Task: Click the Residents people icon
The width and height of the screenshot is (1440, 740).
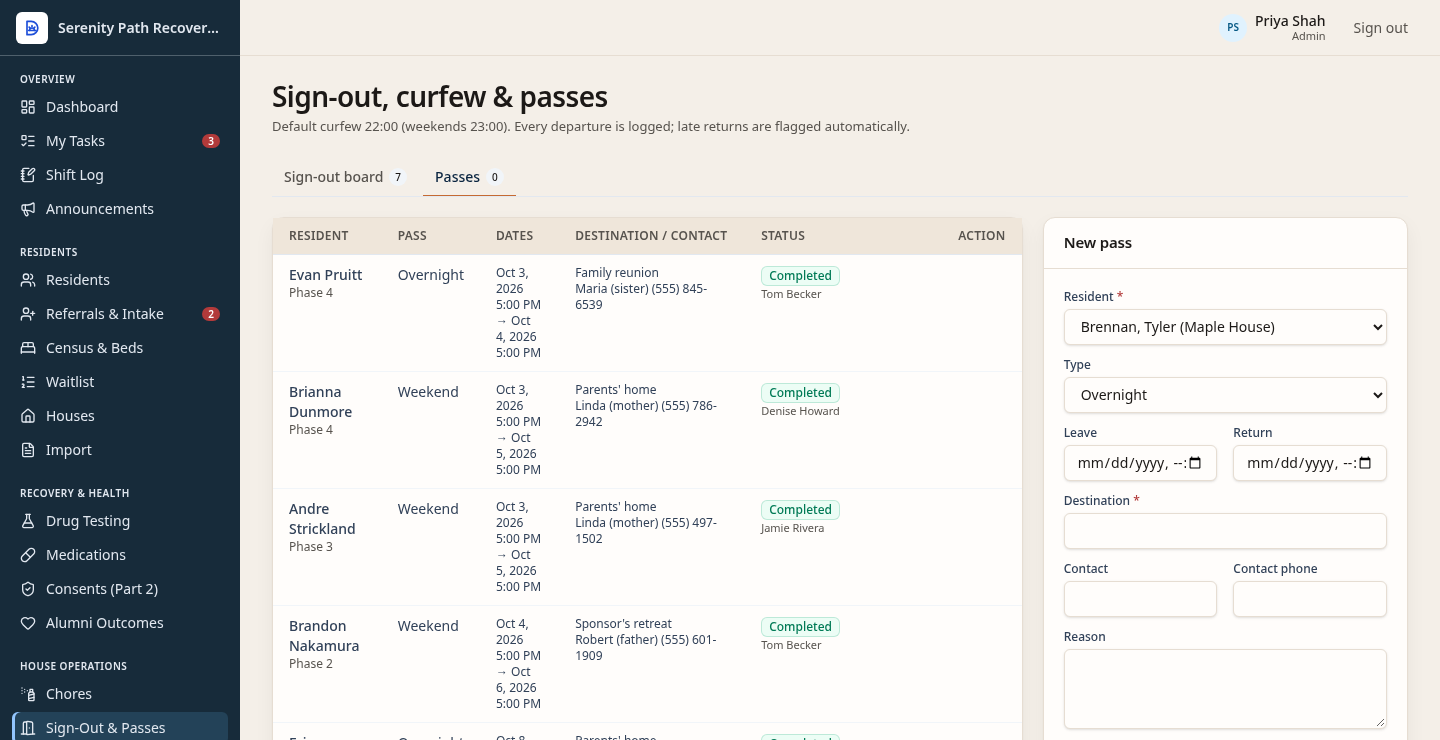Action: tap(28, 280)
